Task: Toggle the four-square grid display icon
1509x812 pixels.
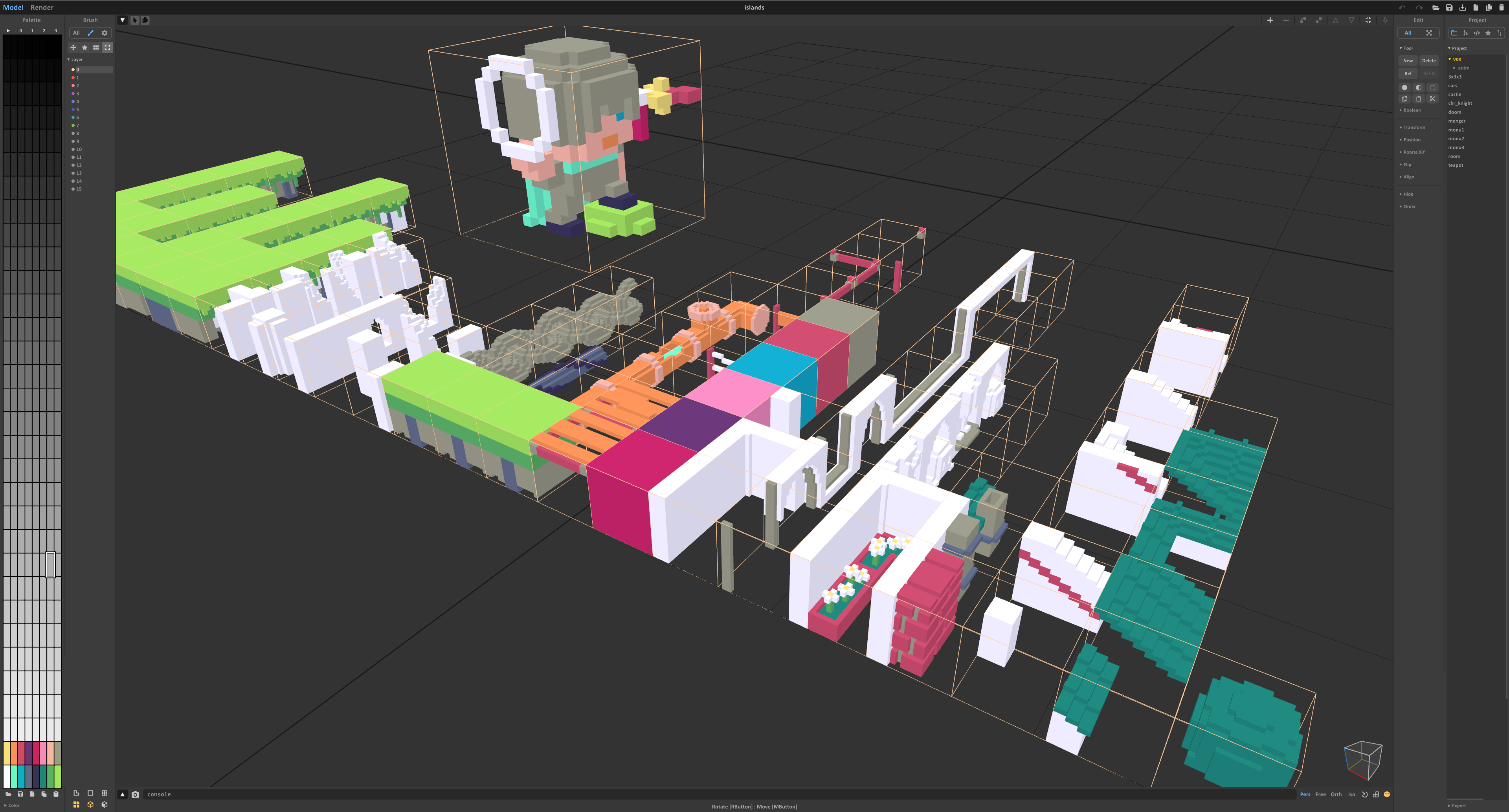Action: click(x=104, y=793)
